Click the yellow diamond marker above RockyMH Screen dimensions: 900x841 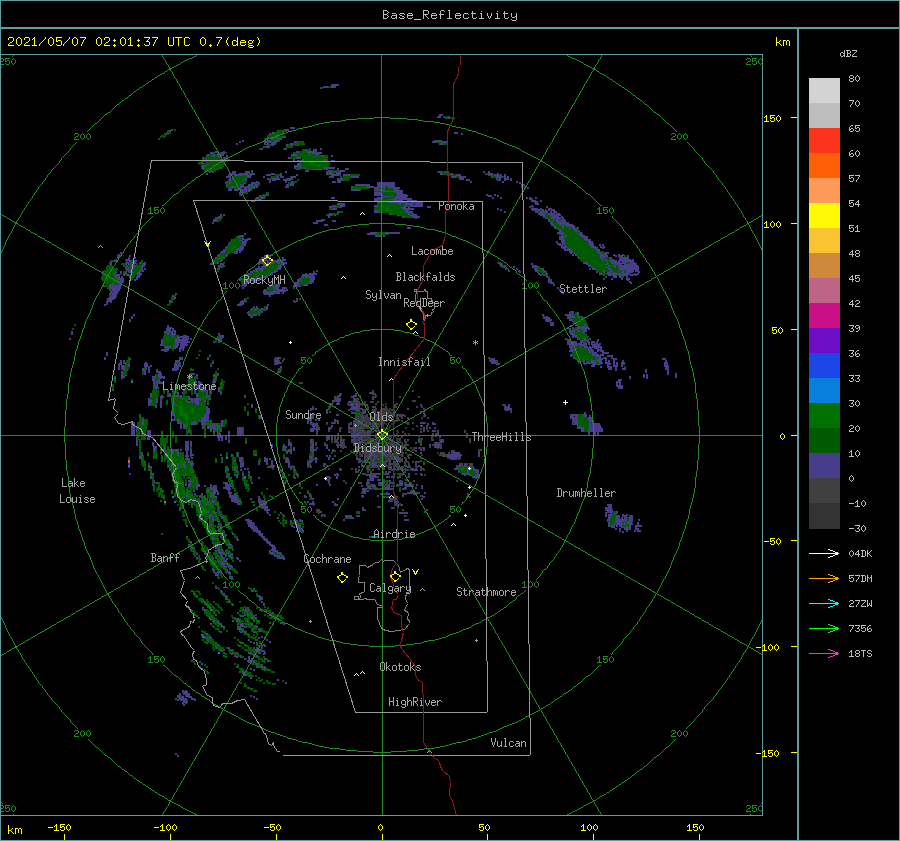(x=267, y=260)
